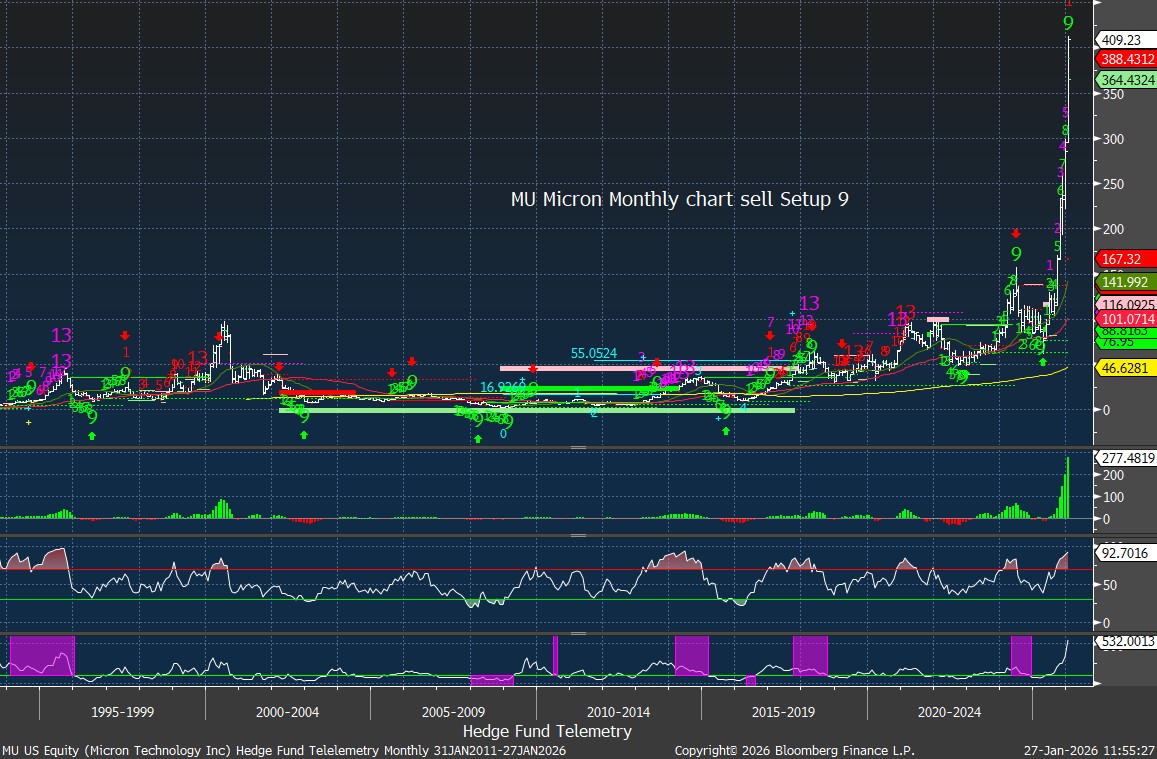This screenshot has height=759, width=1157.
Task: Click the red down arrow above the 2024 peak
Action: pos(1015,233)
